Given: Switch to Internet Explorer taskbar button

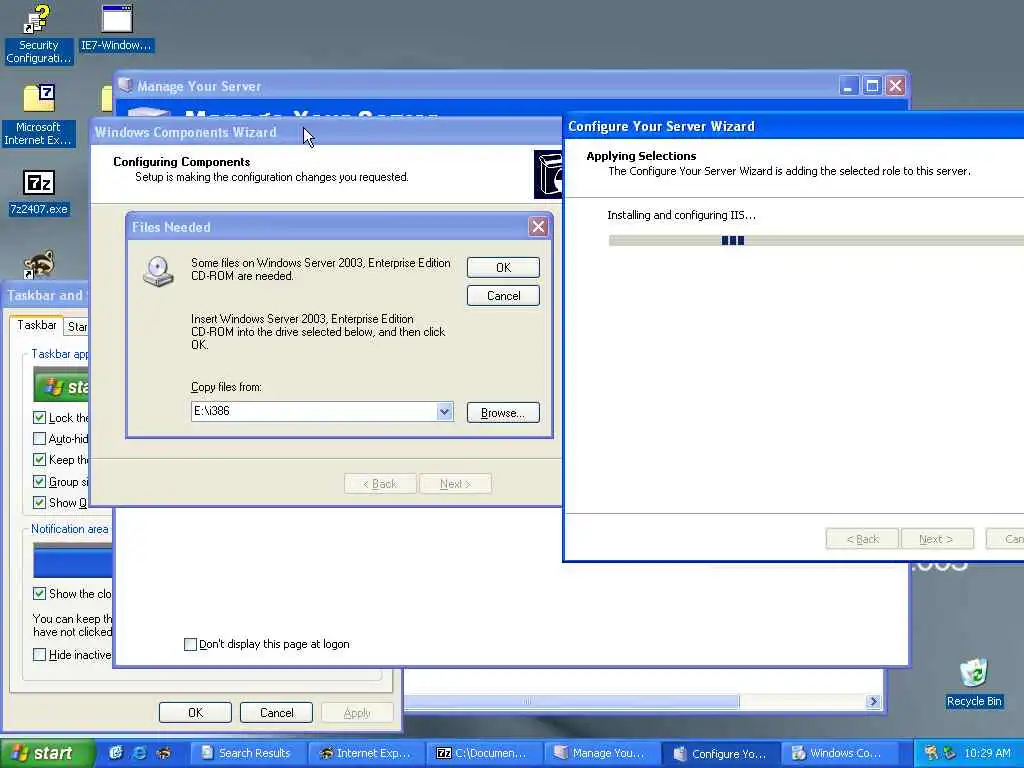Looking at the screenshot, I should point(366,753).
